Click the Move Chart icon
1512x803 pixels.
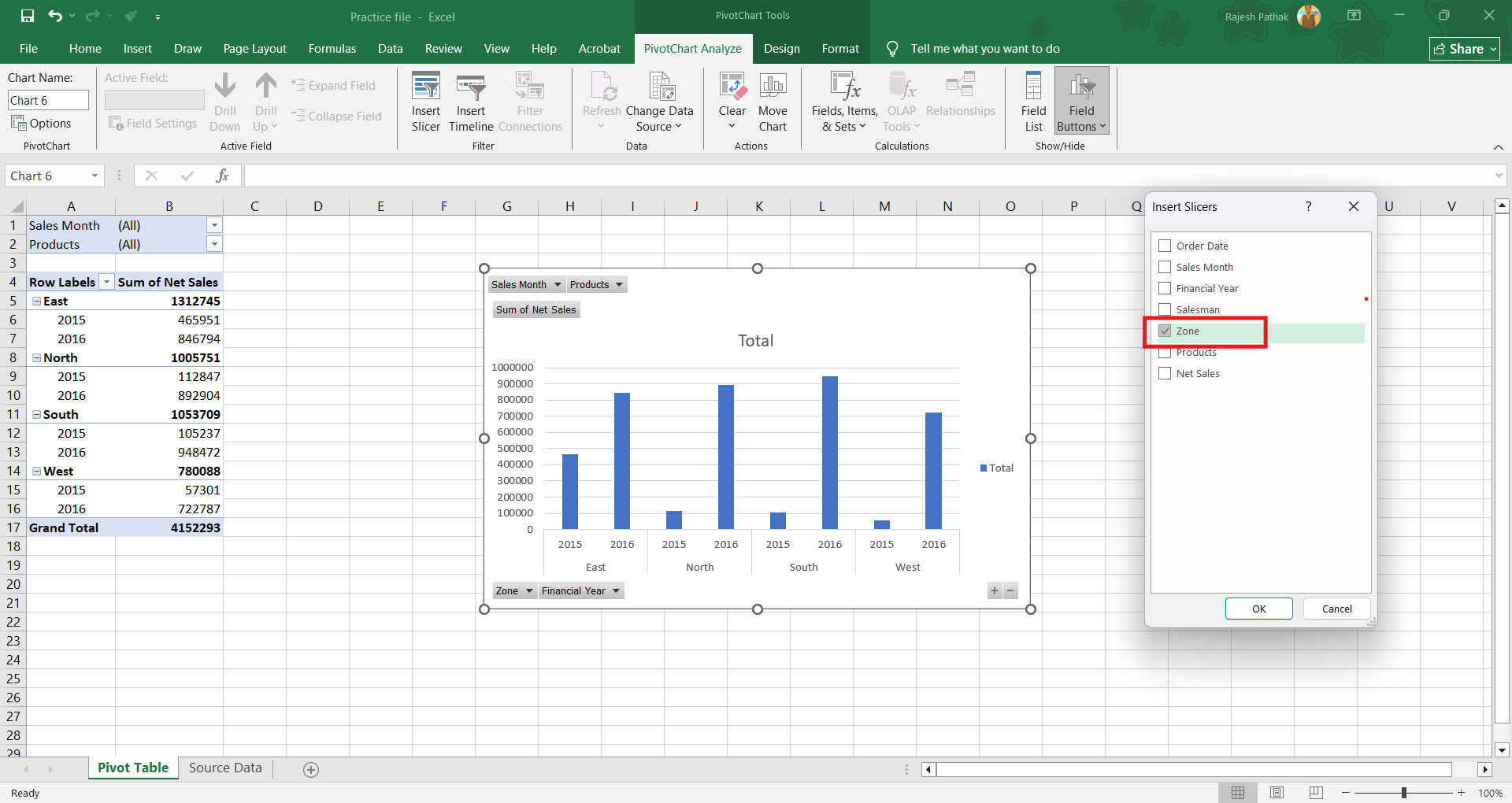coord(773,102)
